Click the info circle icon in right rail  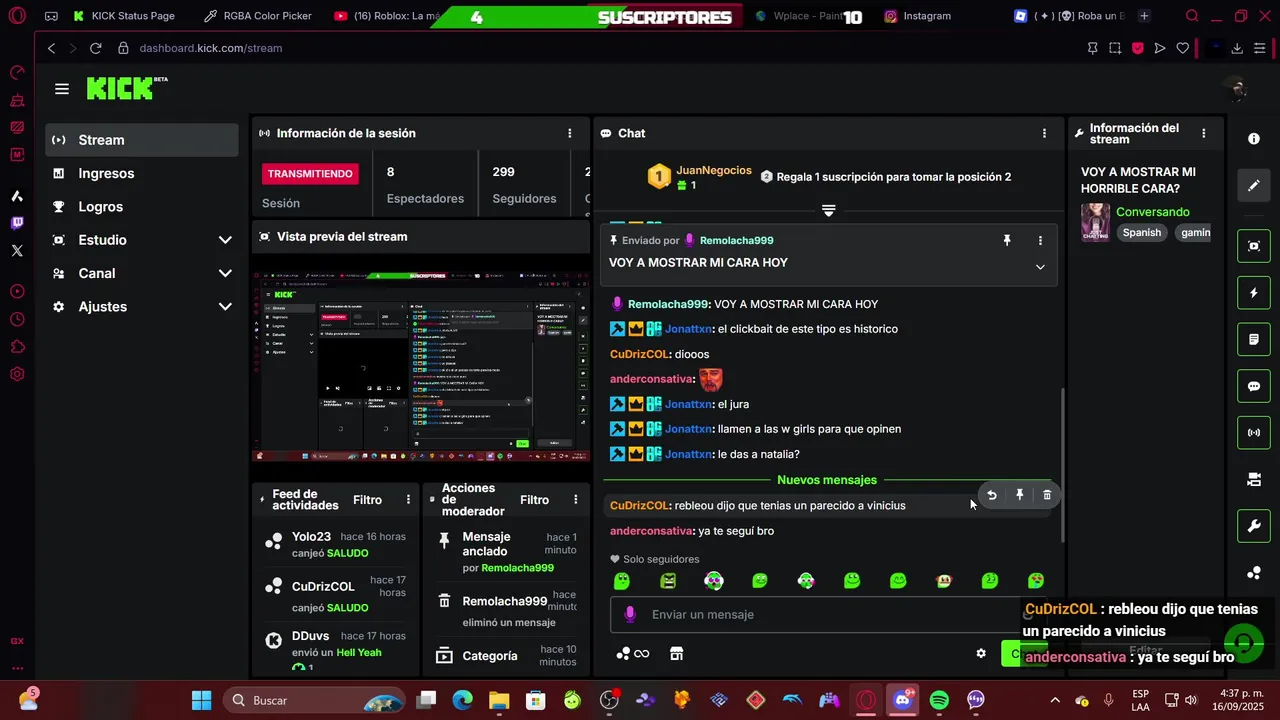pos(1254,138)
